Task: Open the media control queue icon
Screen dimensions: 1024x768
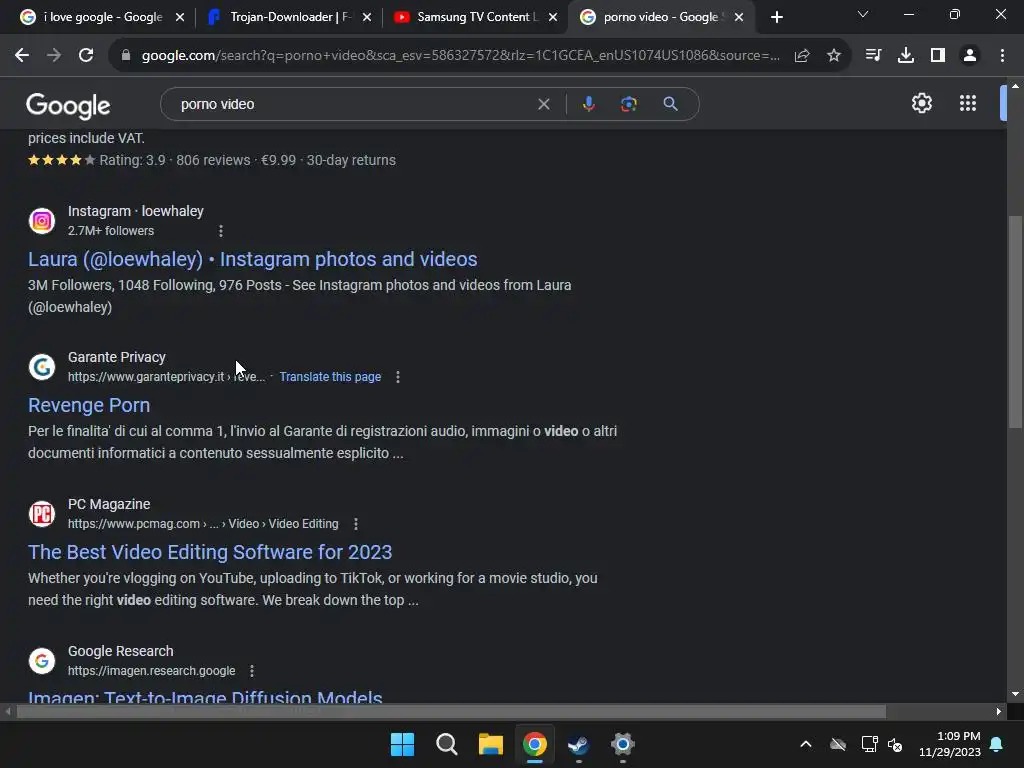Action: click(x=873, y=56)
